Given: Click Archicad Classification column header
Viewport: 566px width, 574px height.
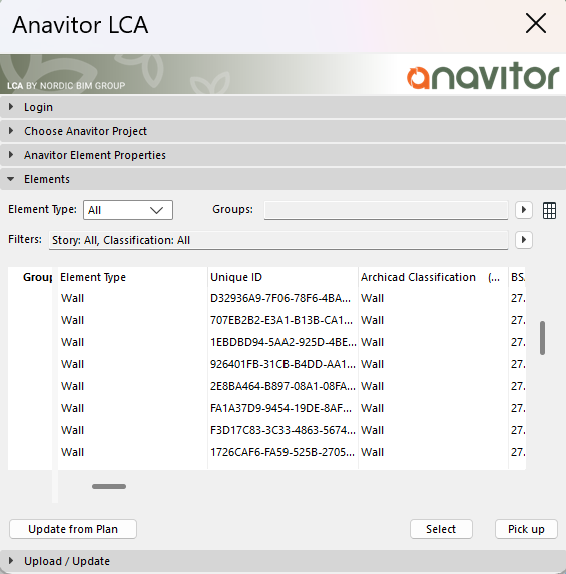Looking at the screenshot, I should (433, 277).
